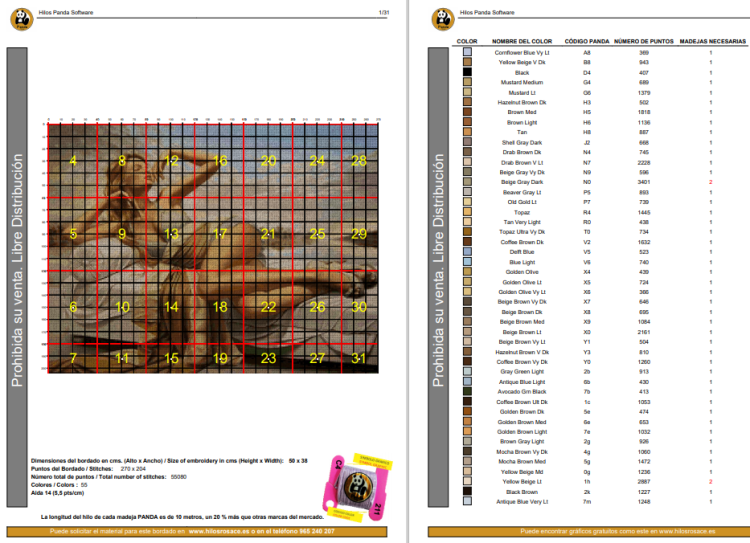Click chart section number 19
The image size is (750, 543).
[x=220, y=358]
